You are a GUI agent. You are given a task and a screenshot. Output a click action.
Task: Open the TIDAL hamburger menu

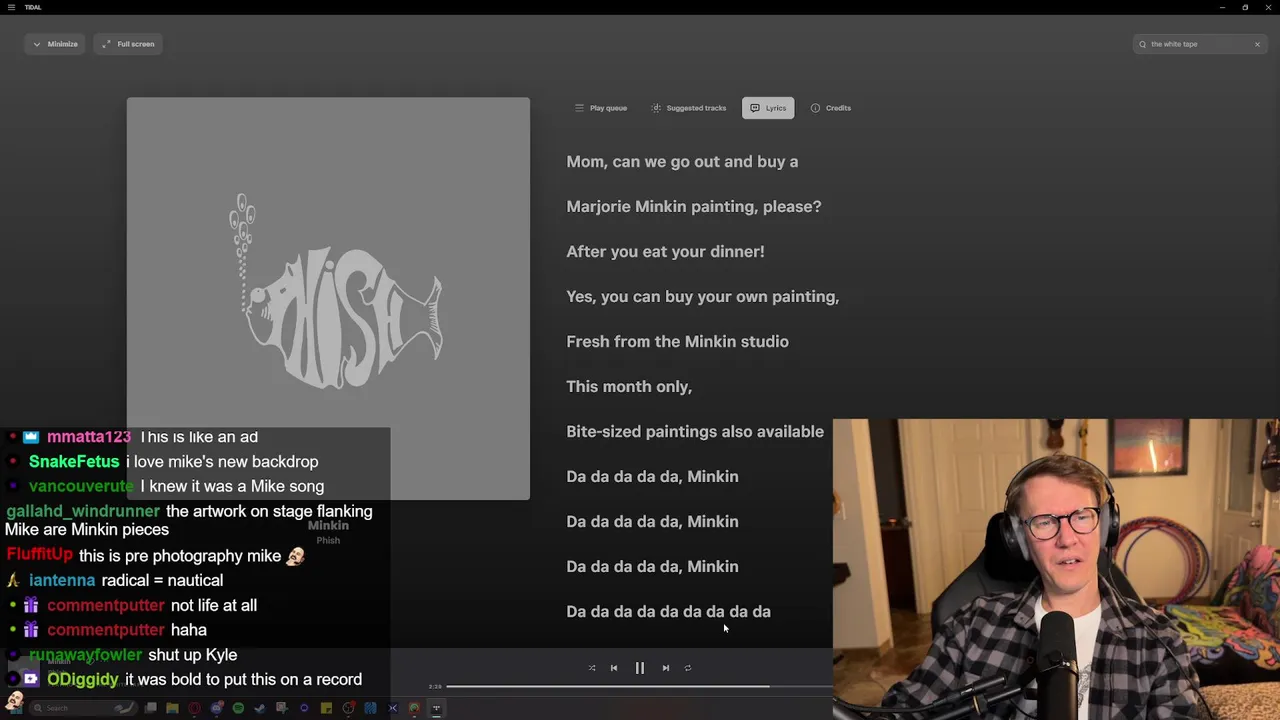11,7
